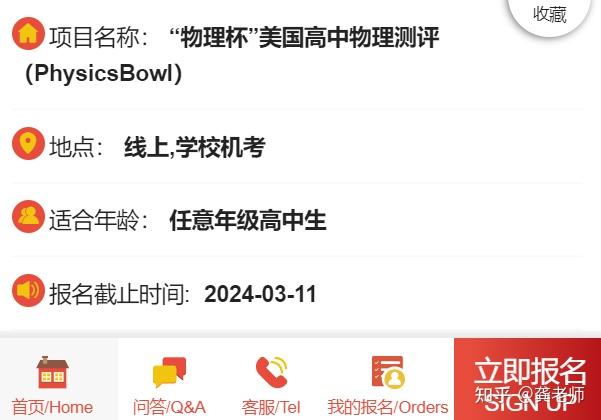Click the location pin icon beside 地点
Image resolution: width=601 pixels, height=420 pixels.
coord(28,144)
